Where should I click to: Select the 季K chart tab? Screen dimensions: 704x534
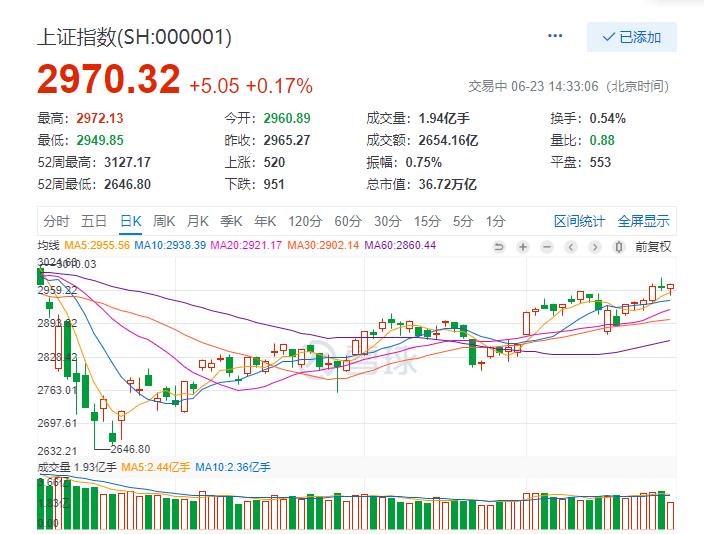pyautogui.click(x=232, y=221)
